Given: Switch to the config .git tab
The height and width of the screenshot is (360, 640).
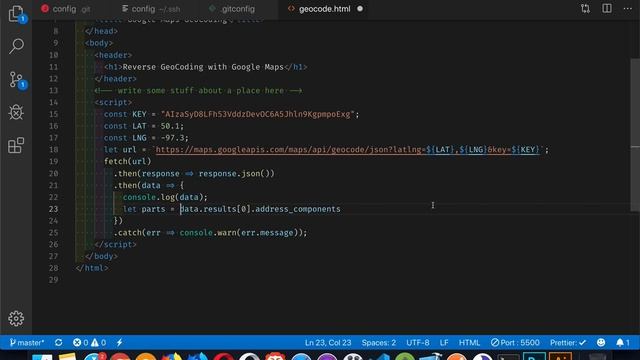Looking at the screenshot, I should pos(66,9).
